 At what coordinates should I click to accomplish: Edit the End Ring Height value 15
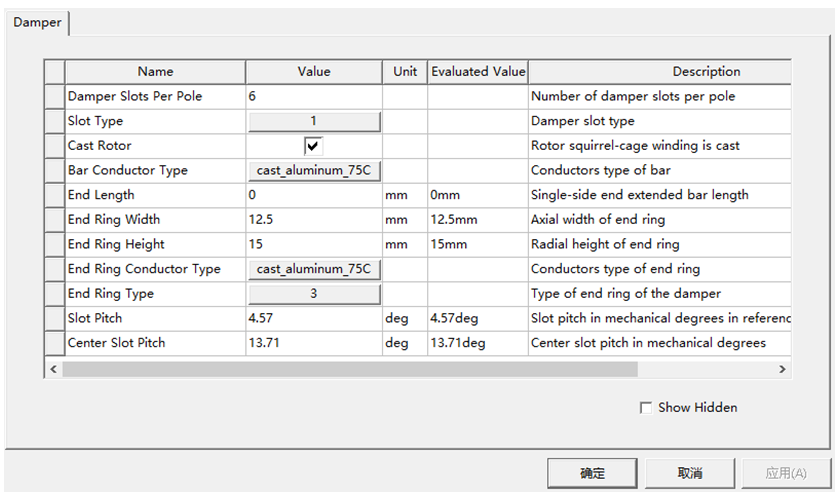[314, 244]
